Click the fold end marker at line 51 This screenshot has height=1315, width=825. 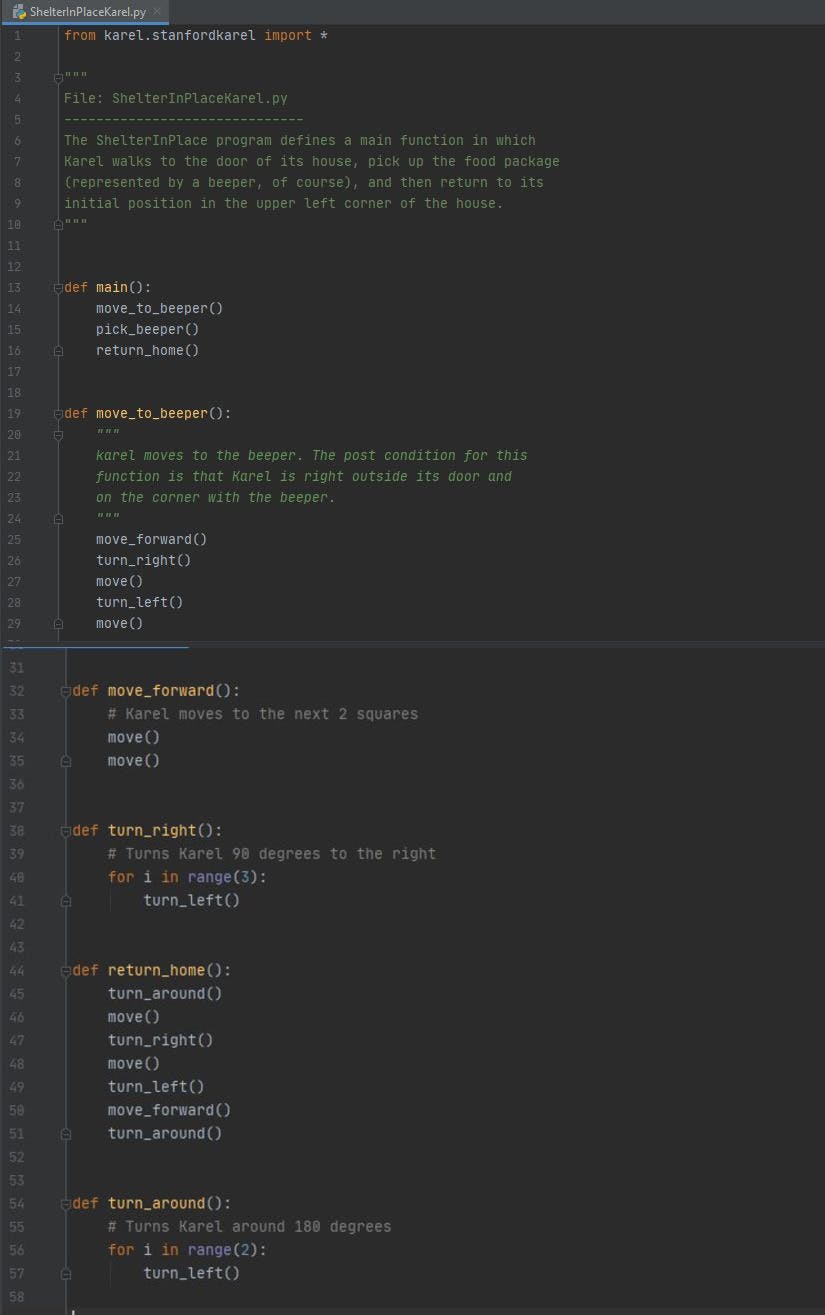pyautogui.click(x=66, y=1134)
